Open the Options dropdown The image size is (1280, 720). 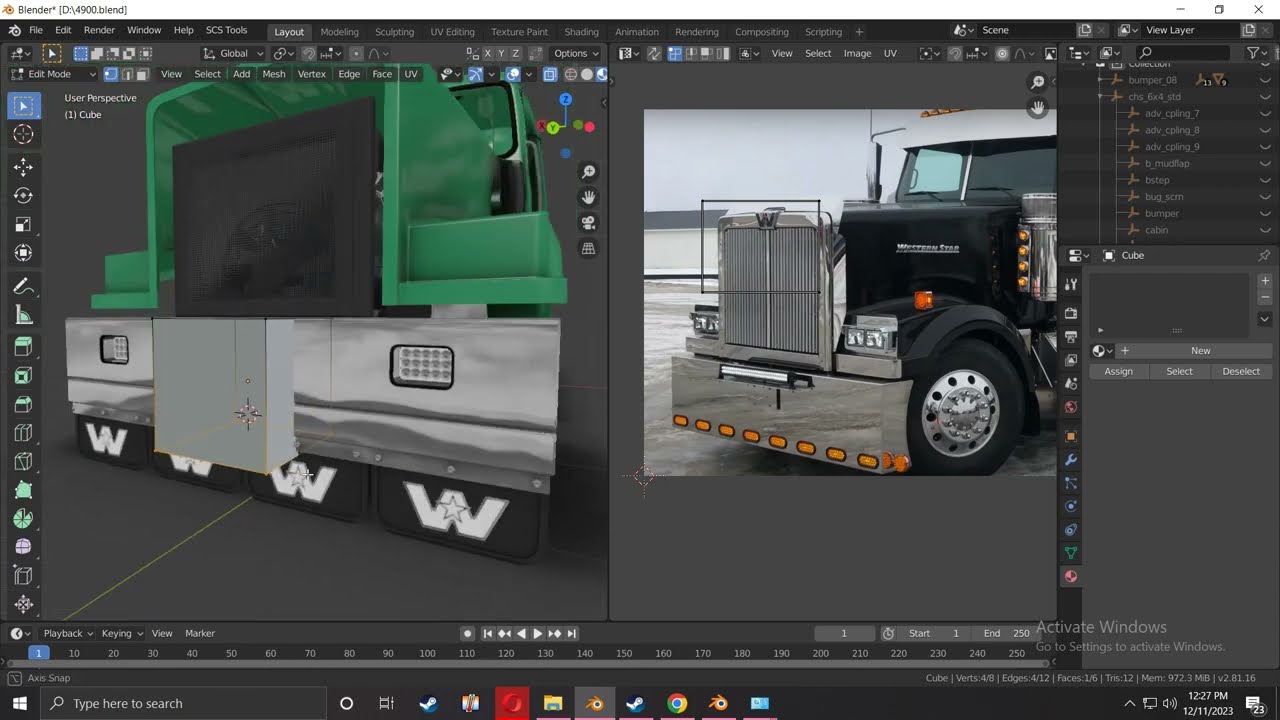coord(575,53)
